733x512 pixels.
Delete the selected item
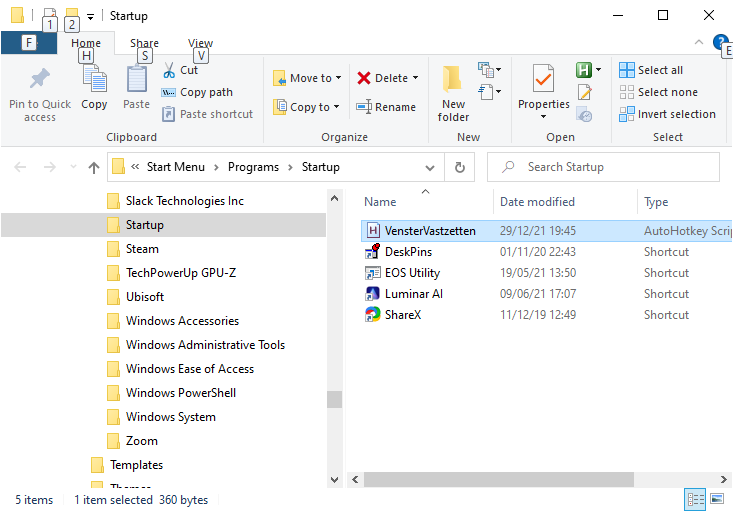click(x=382, y=78)
